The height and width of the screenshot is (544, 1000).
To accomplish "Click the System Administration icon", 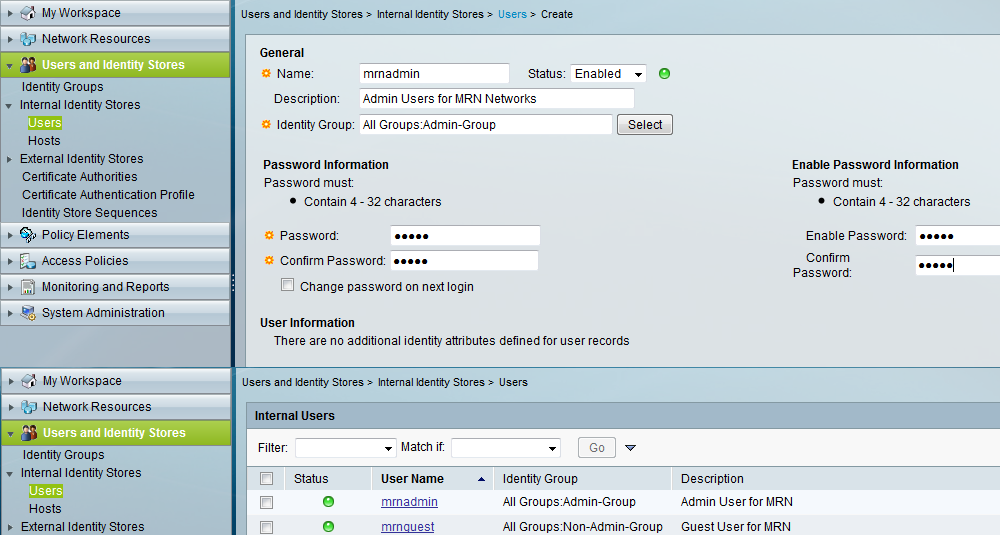I will [x=27, y=313].
